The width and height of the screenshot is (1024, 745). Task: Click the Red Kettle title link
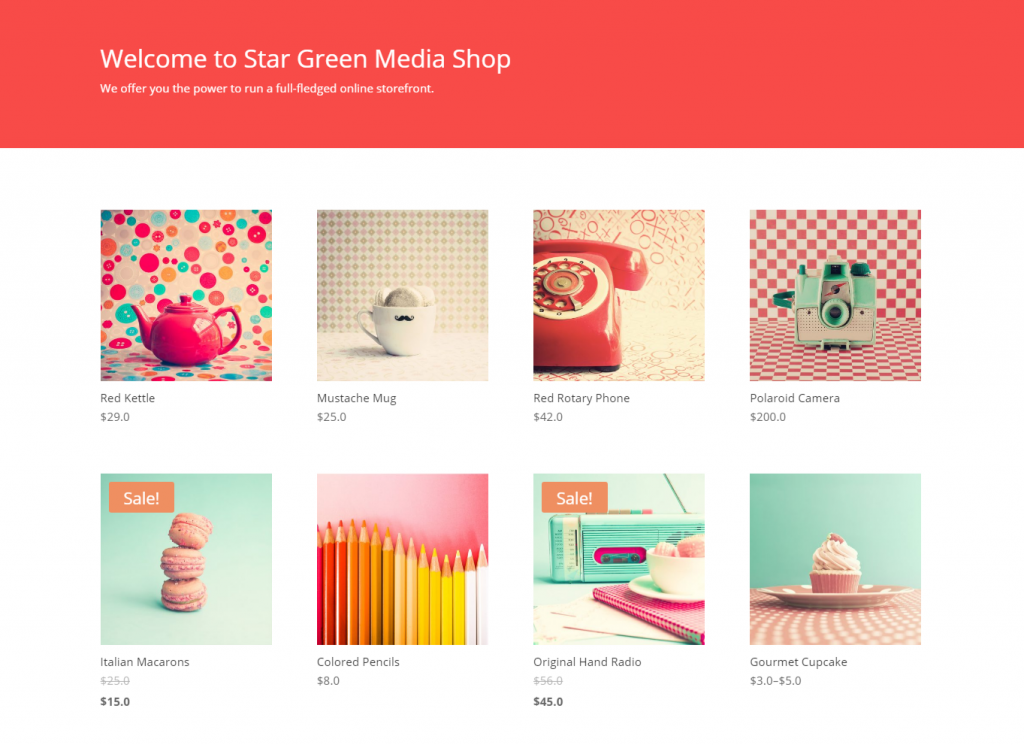(127, 398)
